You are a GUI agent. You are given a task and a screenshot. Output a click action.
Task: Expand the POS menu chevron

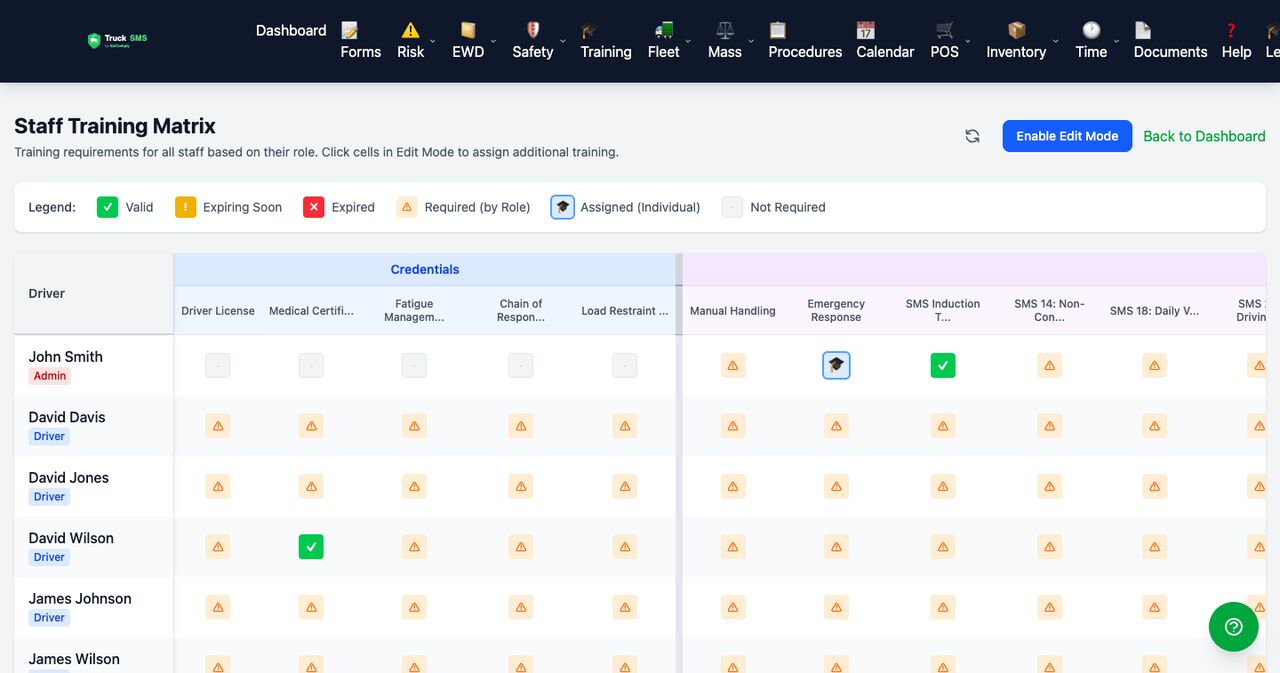pos(967,41)
